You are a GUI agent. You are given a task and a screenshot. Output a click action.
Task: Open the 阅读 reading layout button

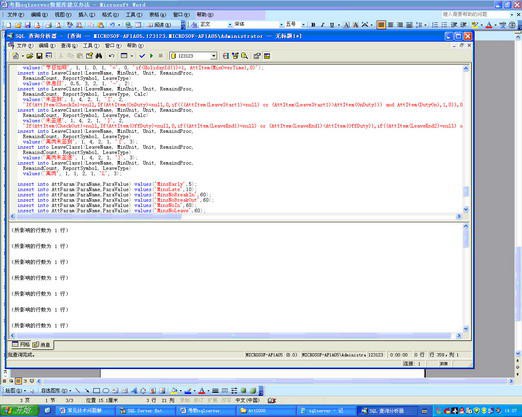[x=159, y=25]
